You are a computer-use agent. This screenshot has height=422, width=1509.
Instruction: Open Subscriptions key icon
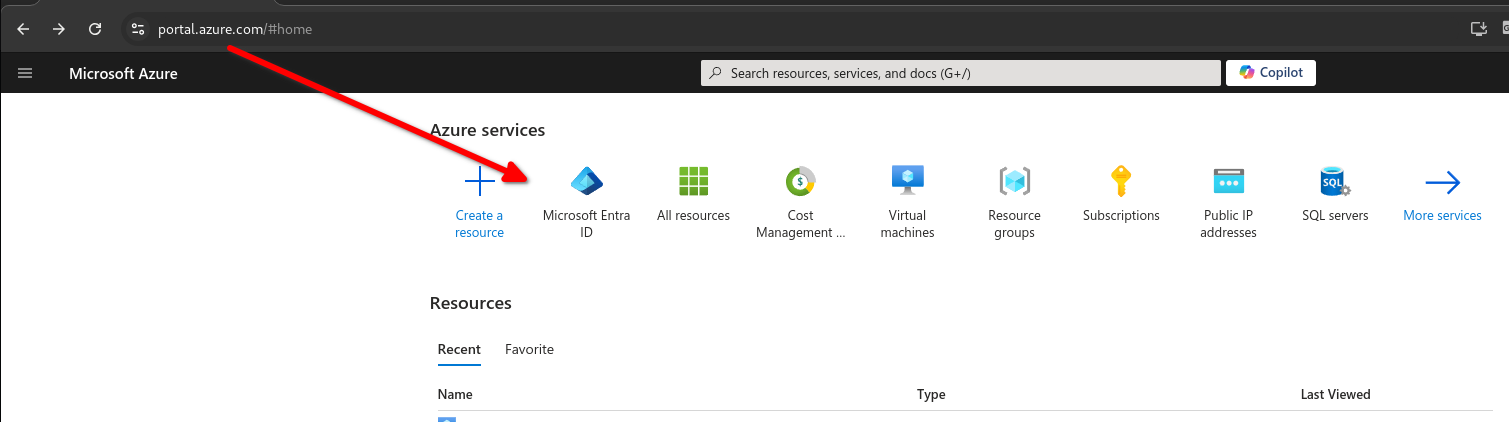pyautogui.click(x=1121, y=181)
